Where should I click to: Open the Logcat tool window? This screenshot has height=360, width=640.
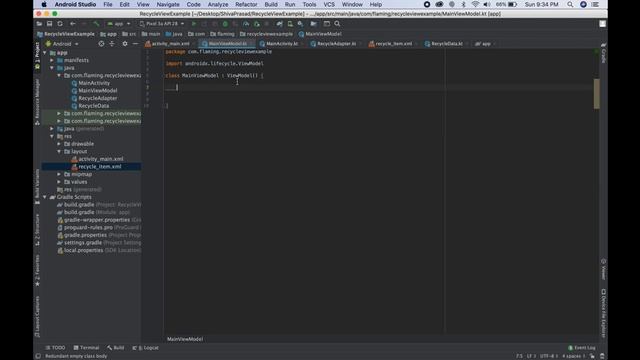(146, 348)
